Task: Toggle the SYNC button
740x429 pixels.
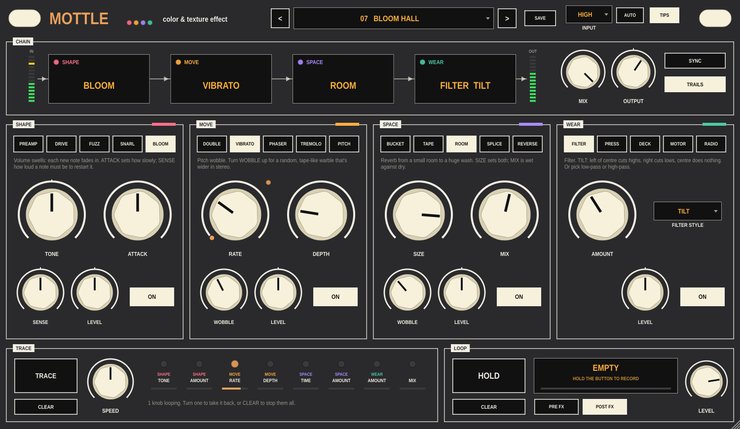Action: click(695, 61)
